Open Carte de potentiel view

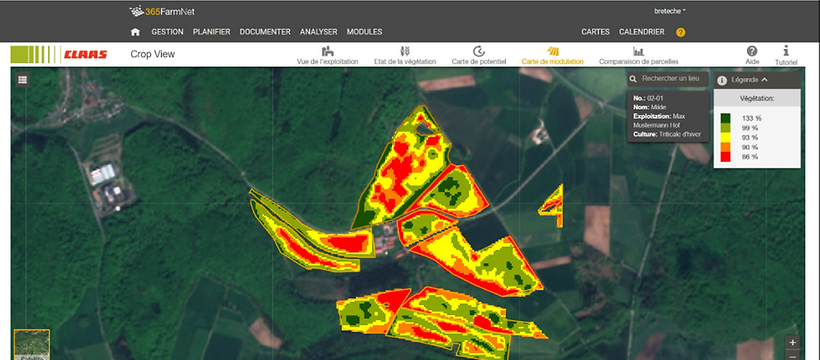[479, 56]
